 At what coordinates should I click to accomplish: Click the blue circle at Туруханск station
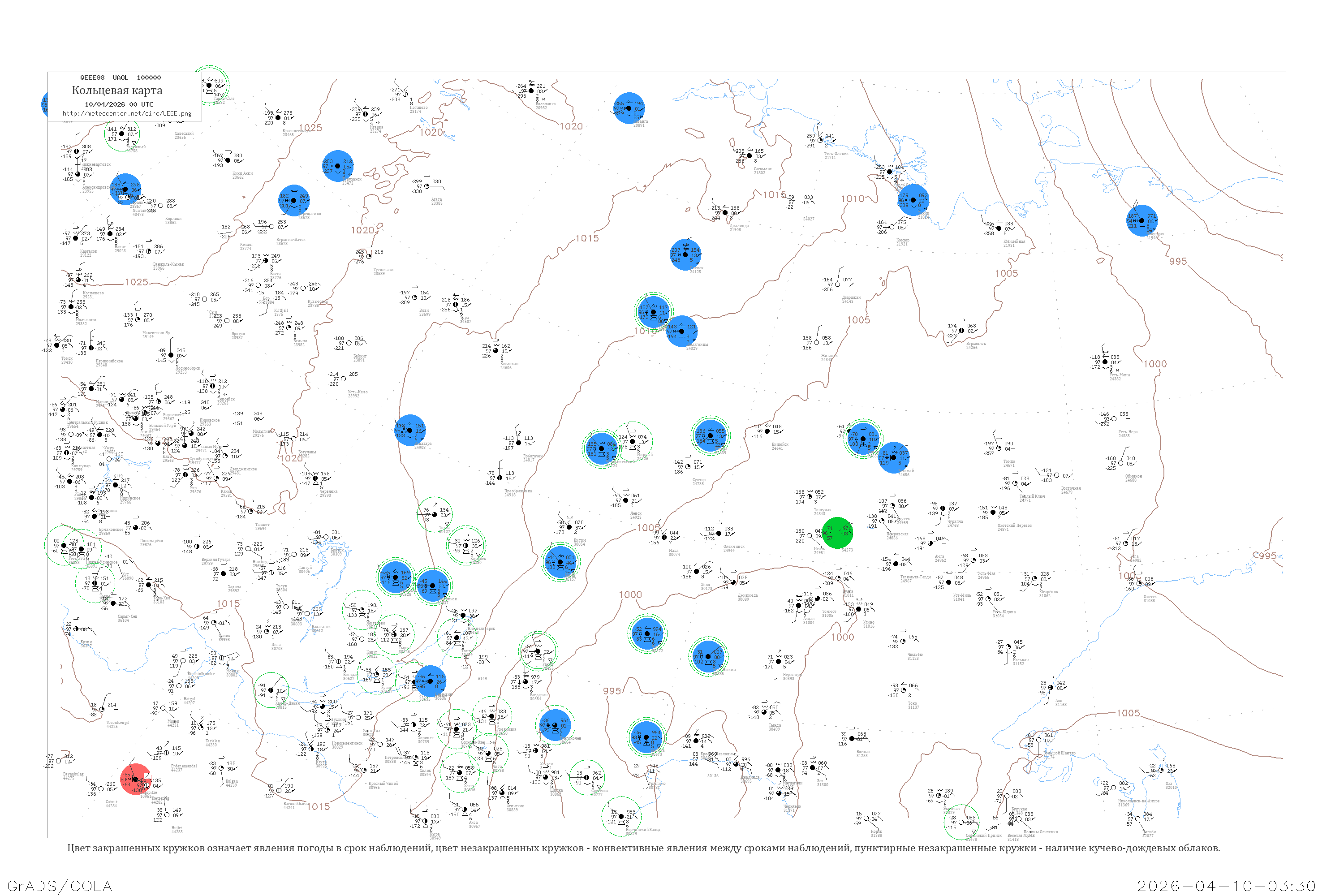[338, 166]
